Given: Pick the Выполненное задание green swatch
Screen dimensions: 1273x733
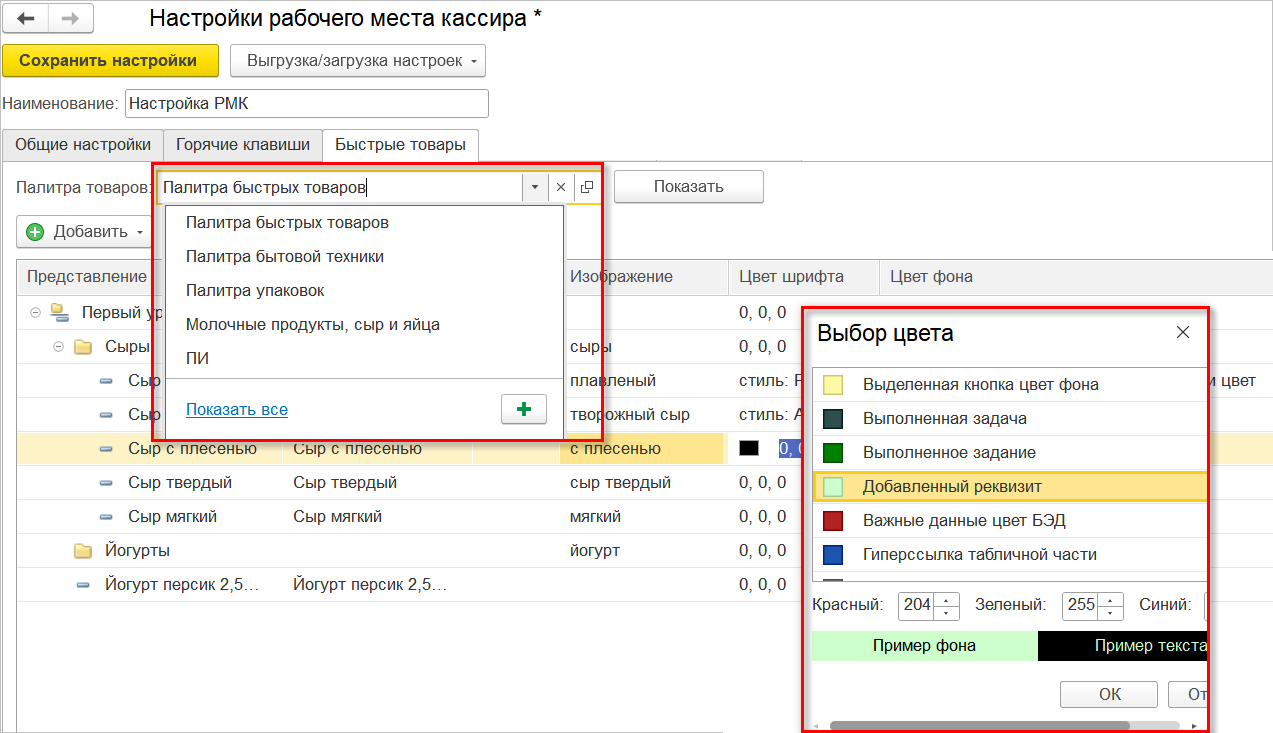Looking at the screenshot, I should [x=832, y=453].
